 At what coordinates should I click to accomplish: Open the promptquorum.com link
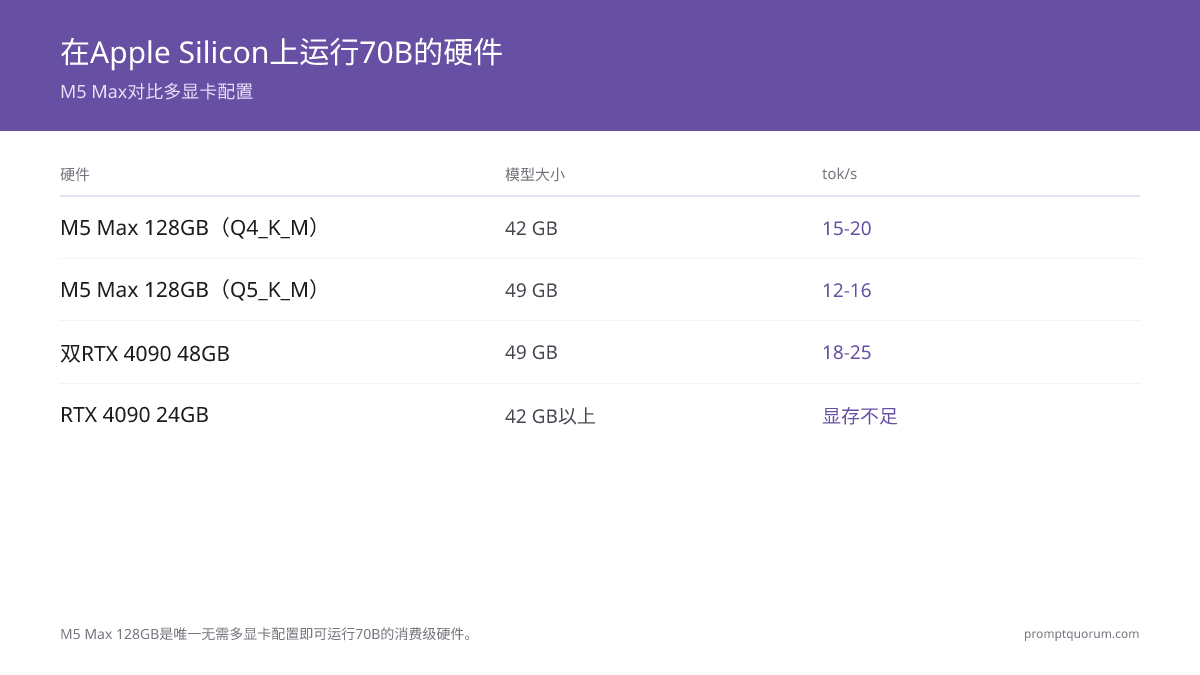1081,634
